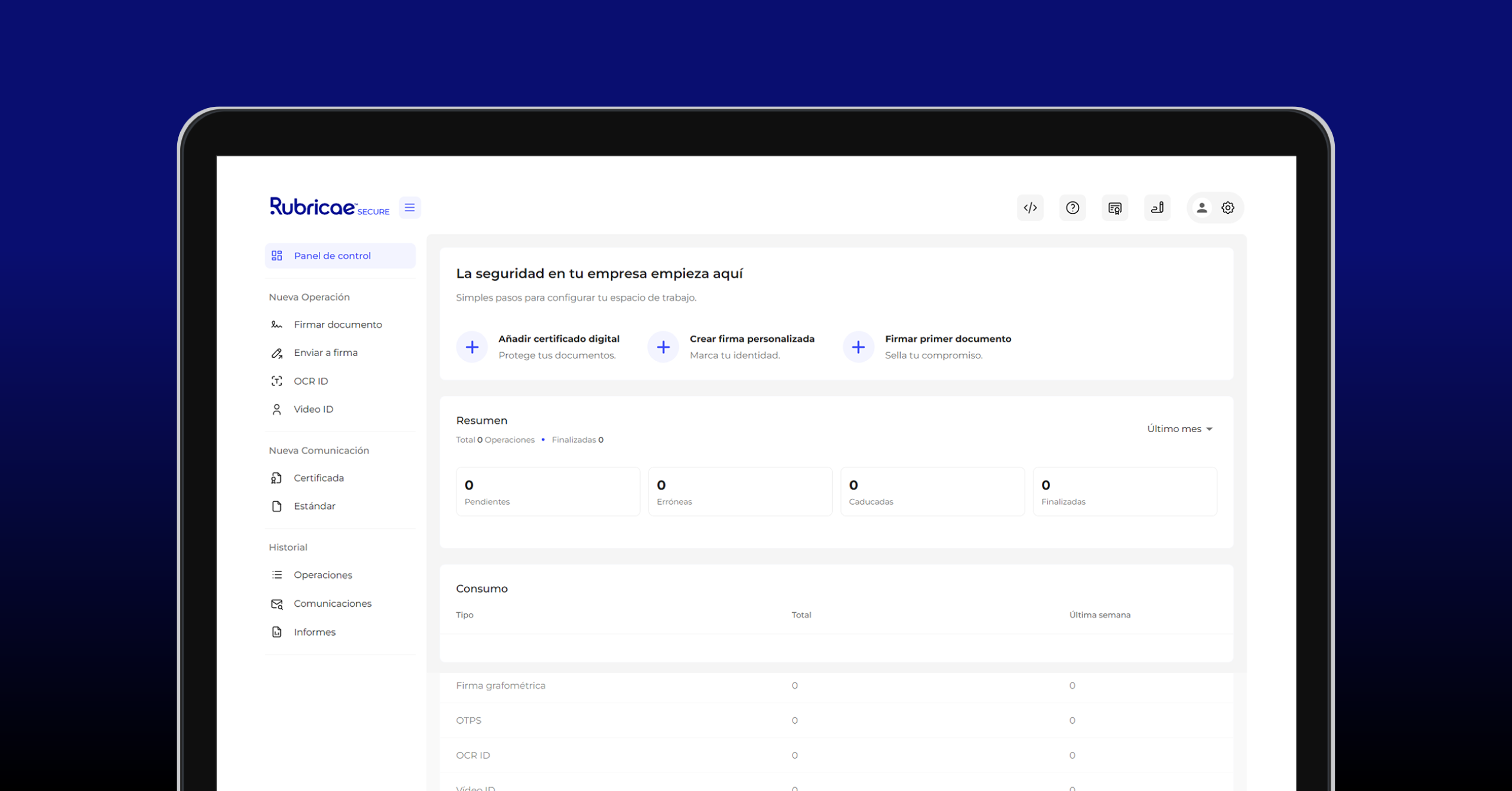This screenshot has height=791, width=1512.
Task: Expand the Nueva Comunicación section
Action: click(x=317, y=449)
